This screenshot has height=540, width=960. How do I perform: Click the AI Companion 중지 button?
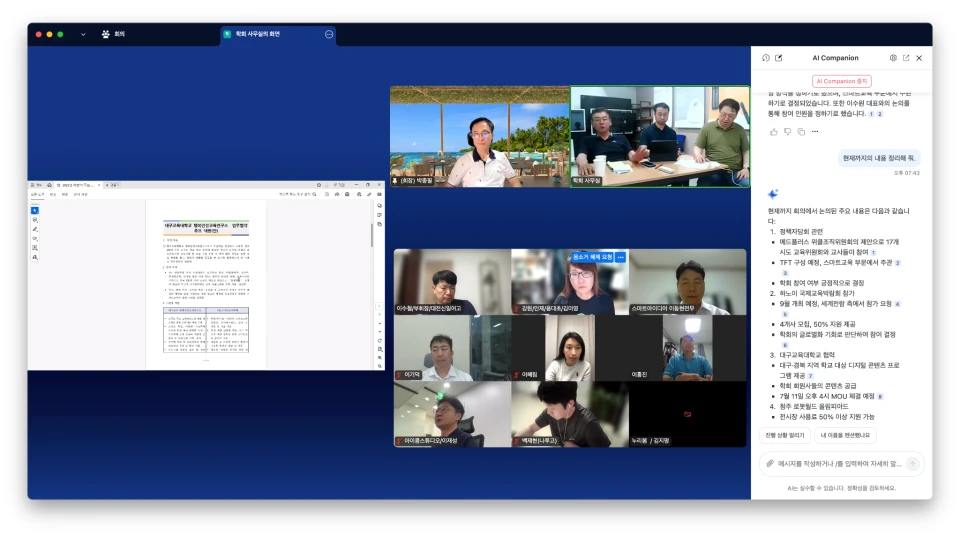pyautogui.click(x=842, y=81)
